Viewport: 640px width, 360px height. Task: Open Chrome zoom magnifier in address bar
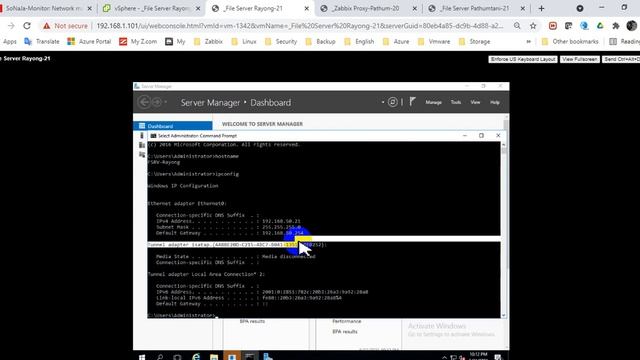tap(517, 26)
